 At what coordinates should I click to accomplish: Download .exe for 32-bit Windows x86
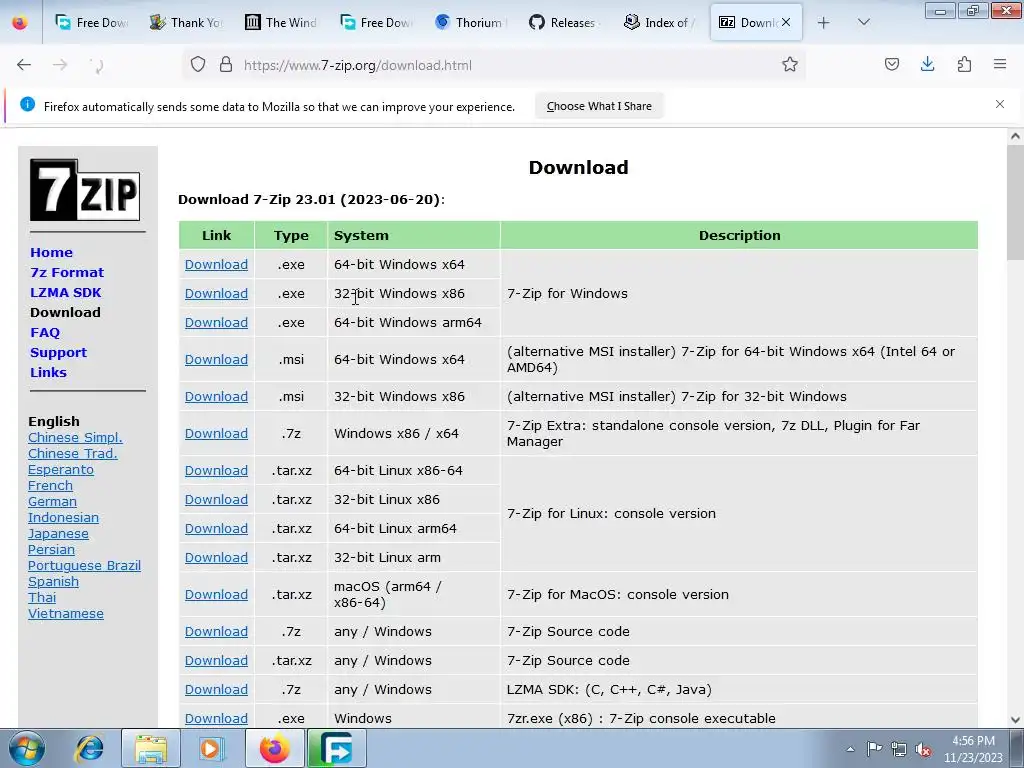pyautogui.click(x=216, y=293)
